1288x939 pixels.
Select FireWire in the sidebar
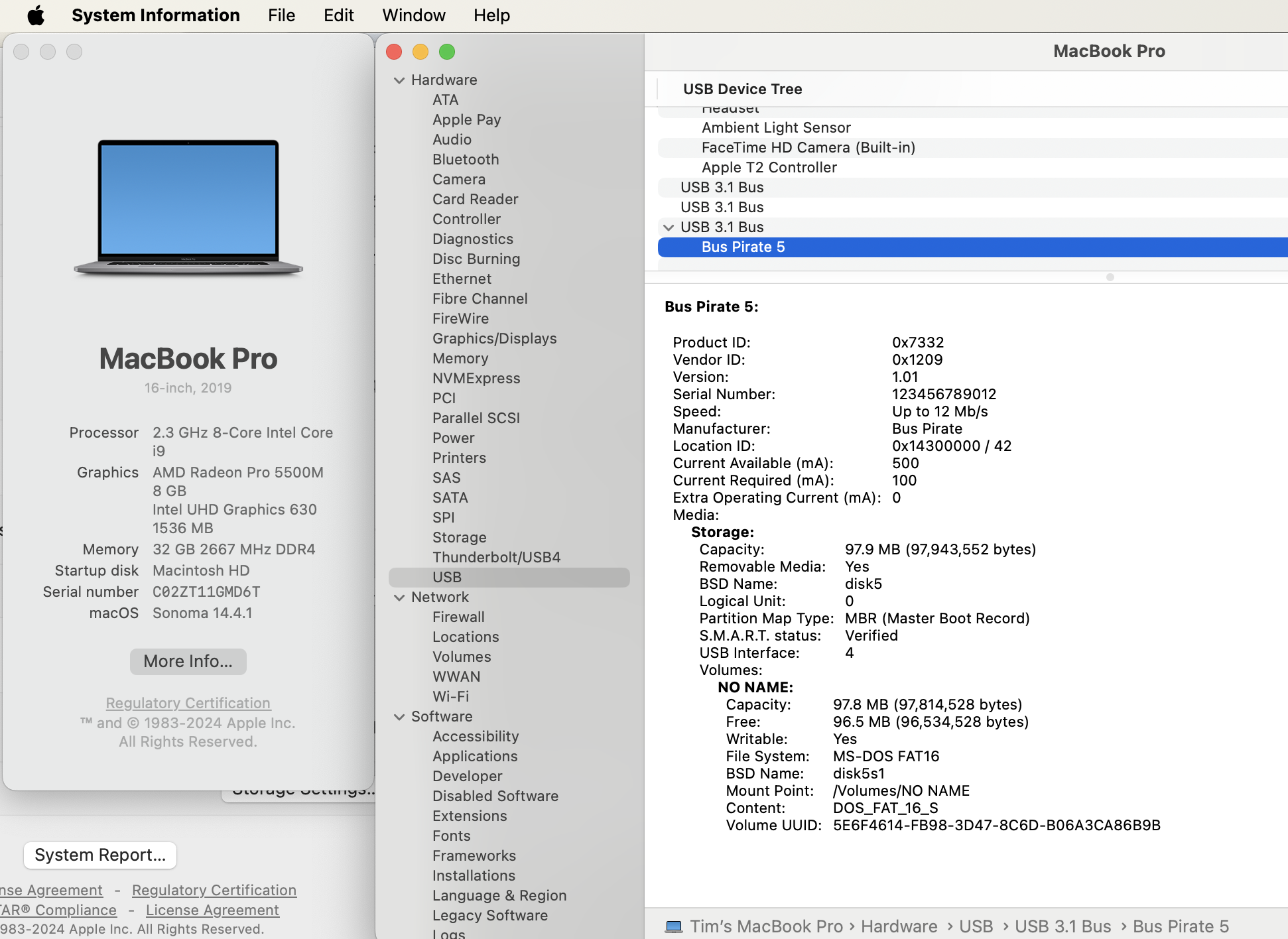460,318
